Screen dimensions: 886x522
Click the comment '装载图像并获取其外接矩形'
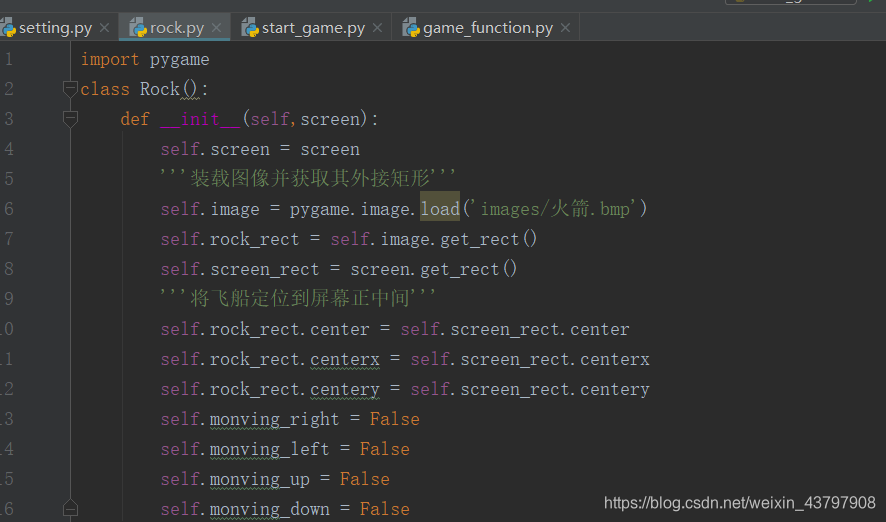point(310,179)
